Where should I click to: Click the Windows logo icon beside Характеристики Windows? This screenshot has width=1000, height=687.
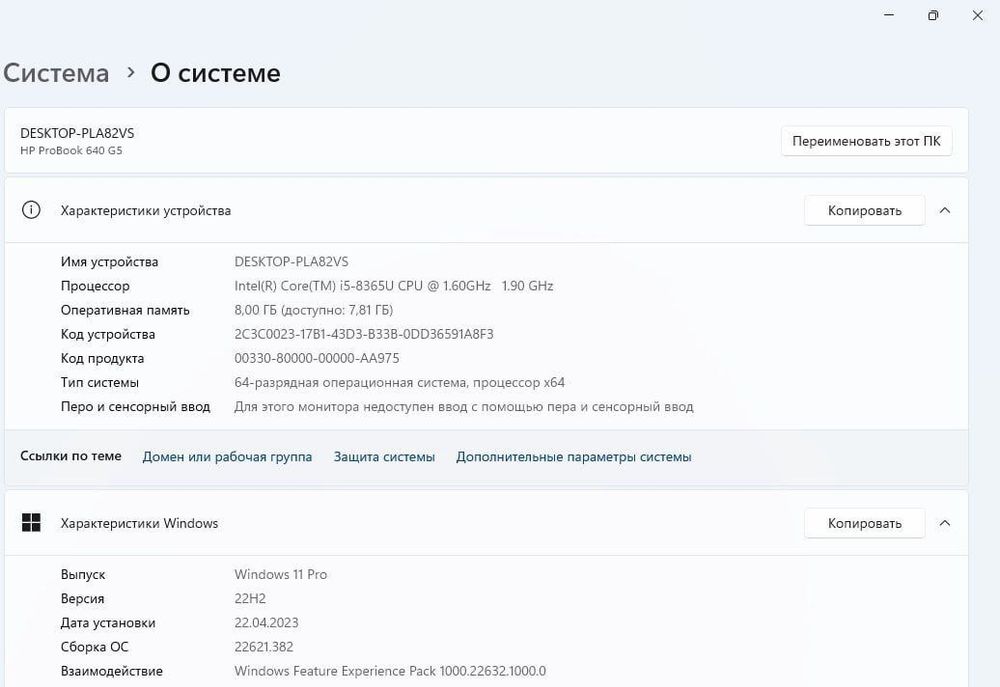click(31, 522)
